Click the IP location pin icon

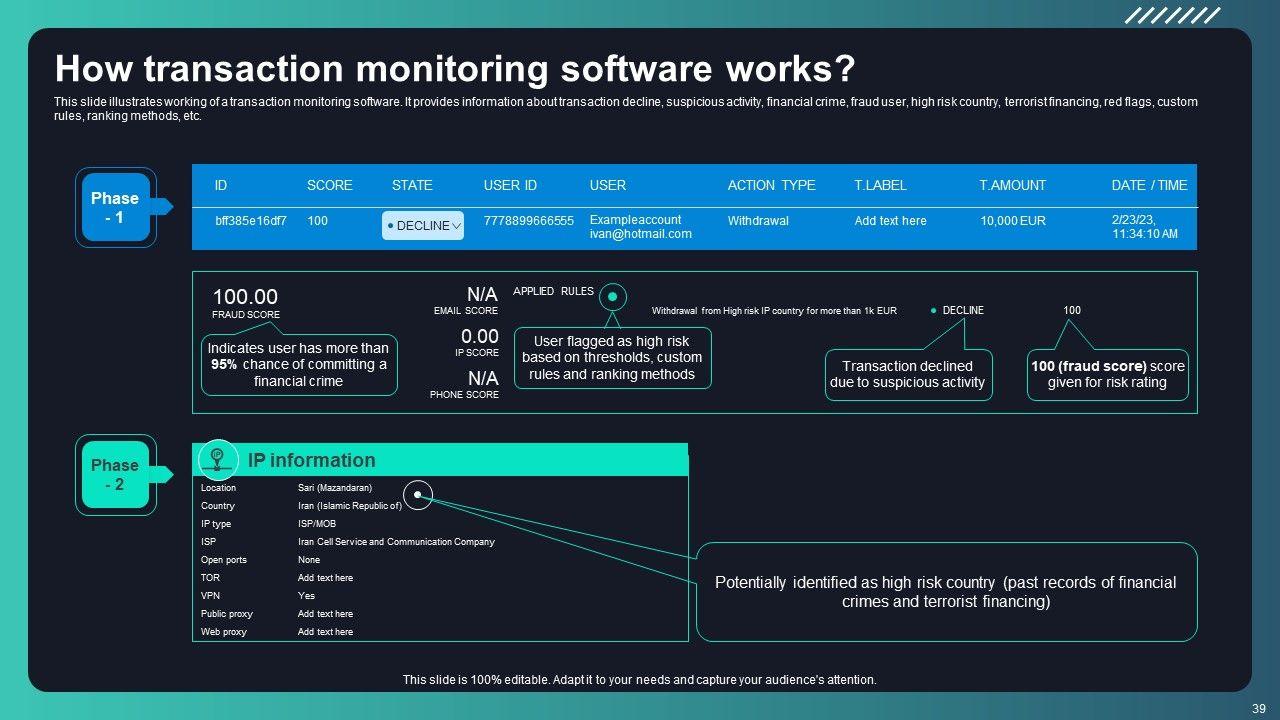(x=217, y=458)
